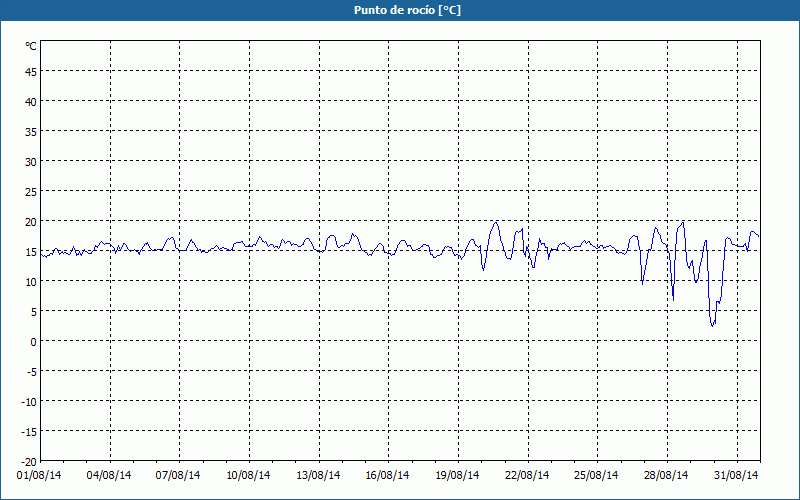Click the date label 07/08/14

[x=178, y=475]
